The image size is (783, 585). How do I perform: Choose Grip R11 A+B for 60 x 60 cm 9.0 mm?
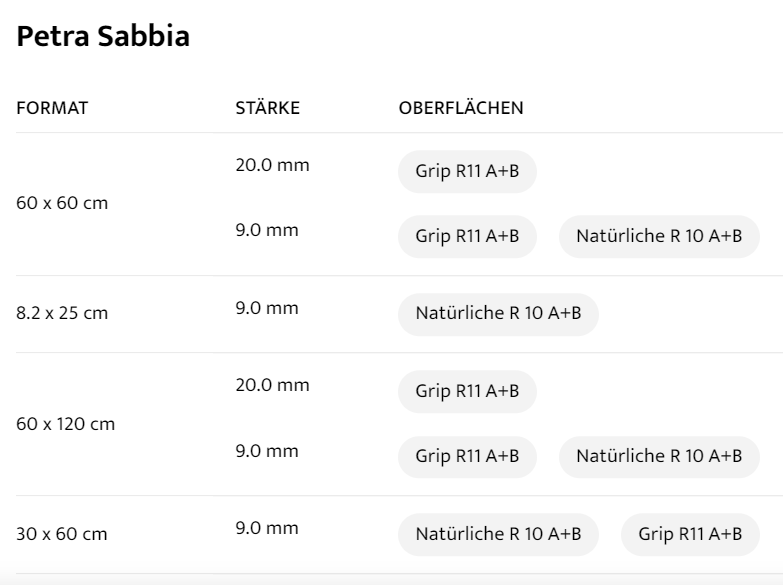[x=467, y=237]
